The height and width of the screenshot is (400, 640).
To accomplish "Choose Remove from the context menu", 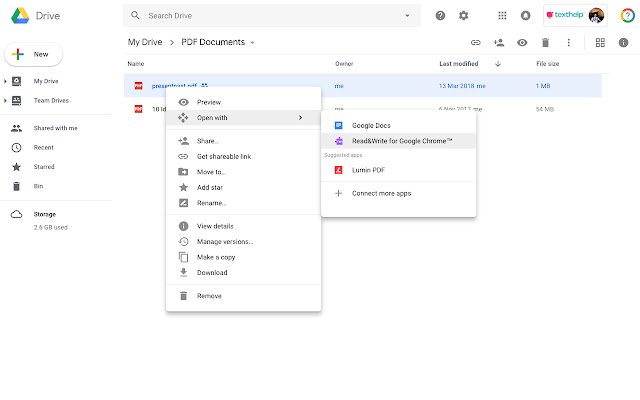I will pyautogui.click(x=244, y=296).
